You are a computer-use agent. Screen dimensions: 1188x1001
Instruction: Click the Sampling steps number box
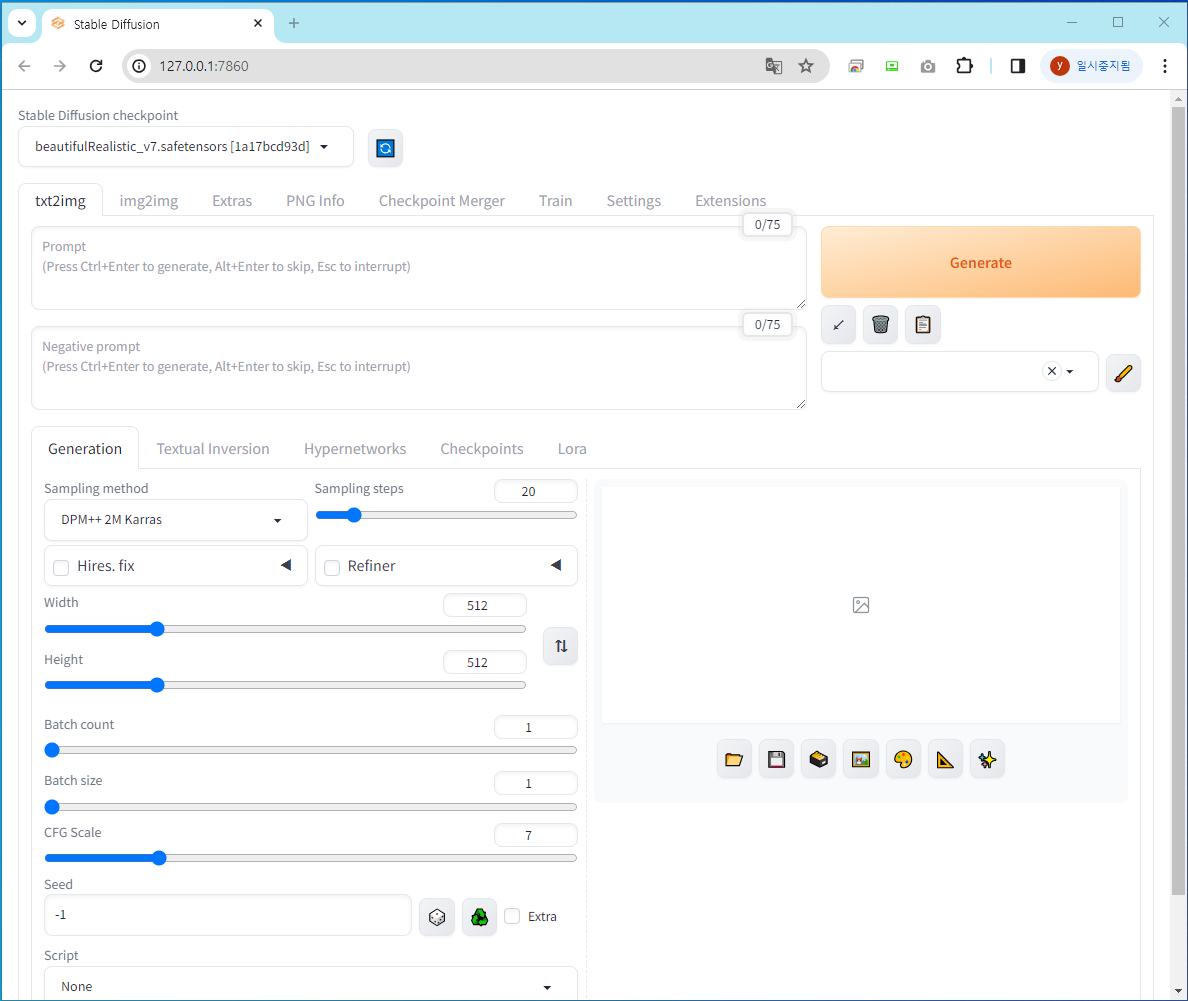point(536,491)
